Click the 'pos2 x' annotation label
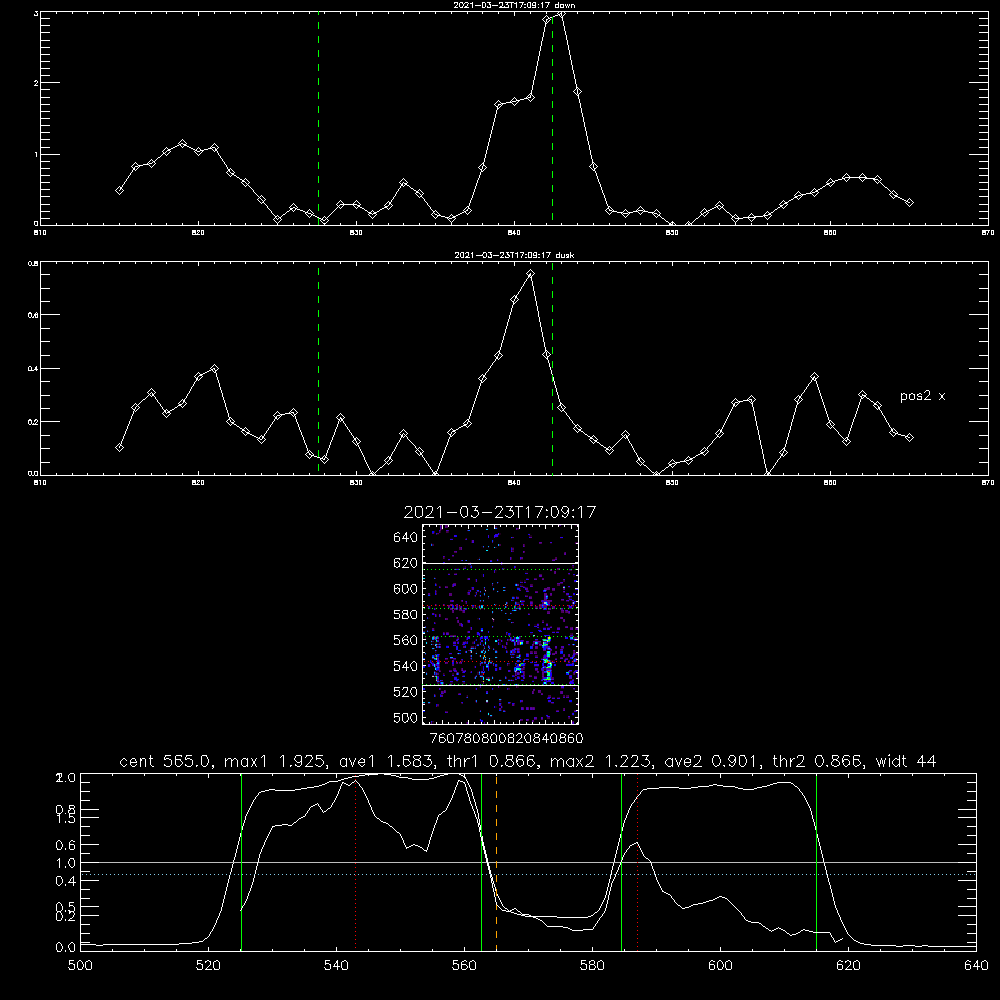Viewport: 1000px width, 1000px height. [x=922, y=396]
